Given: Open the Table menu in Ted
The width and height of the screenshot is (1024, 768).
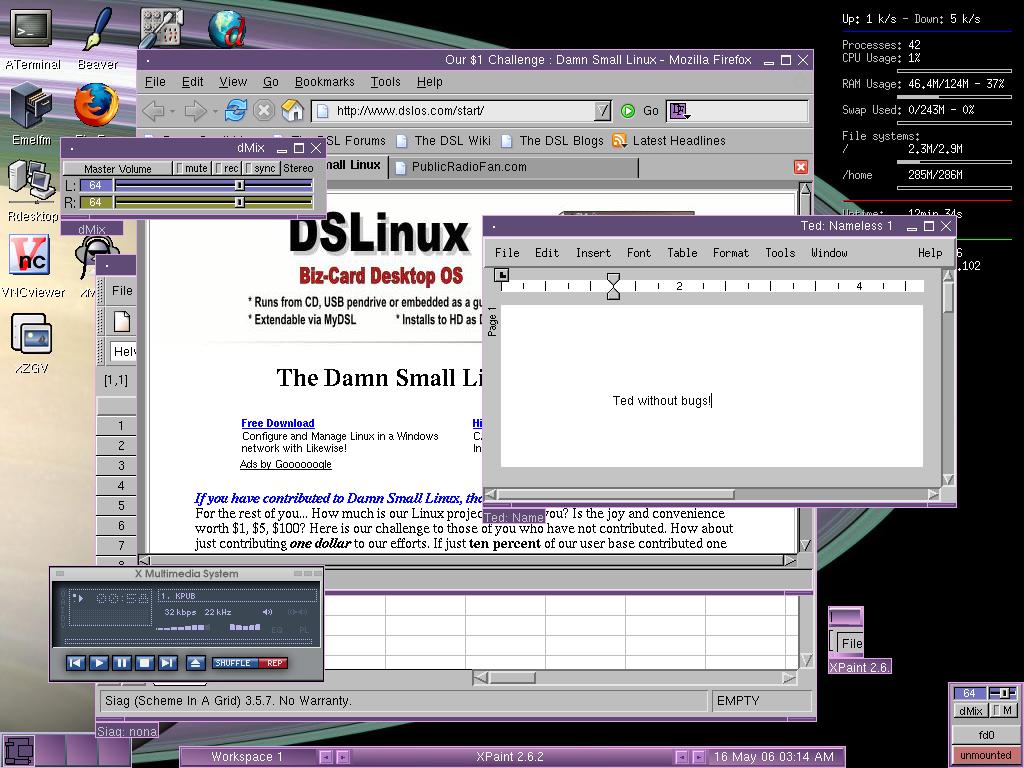Looking at the screenshot, I should point(682,253).
